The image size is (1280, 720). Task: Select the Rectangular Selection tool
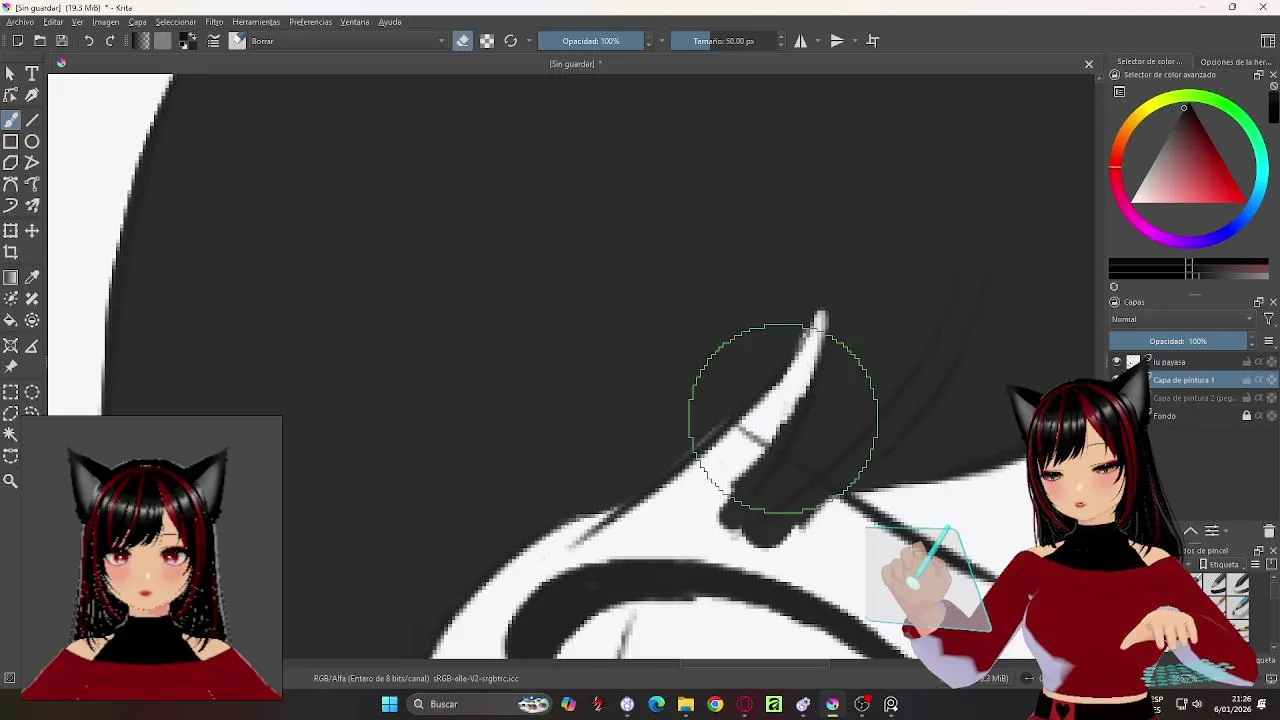click(11, 392)
